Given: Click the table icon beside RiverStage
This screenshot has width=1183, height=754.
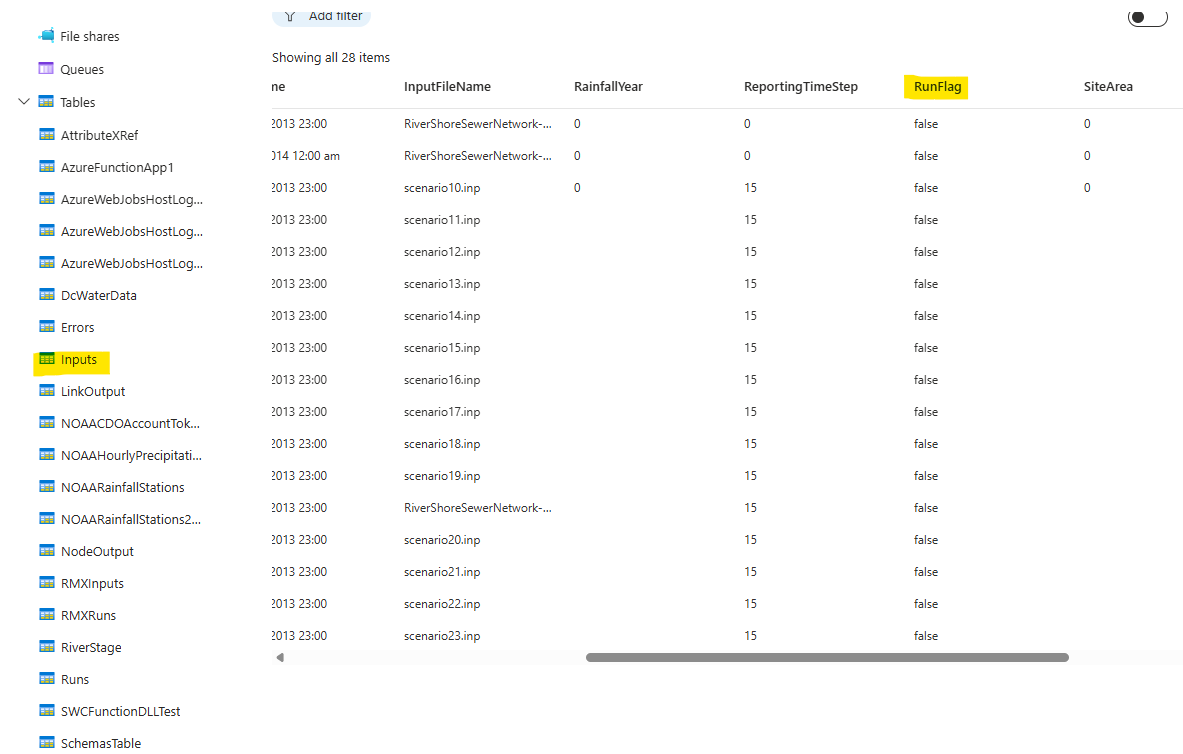Looking at the screenshot, I should tap(47, 647).
